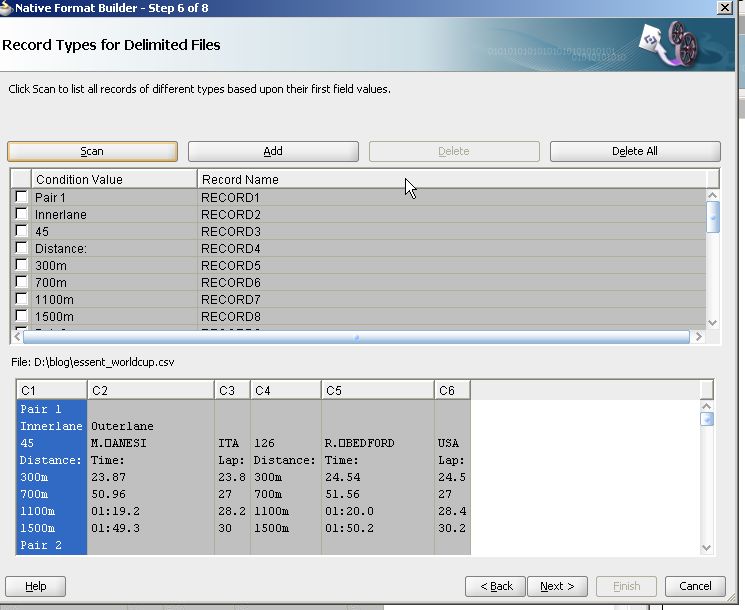Click the Delete All button
The width and height of the screenshot is (745, 610).
click(x=634, y=151)
